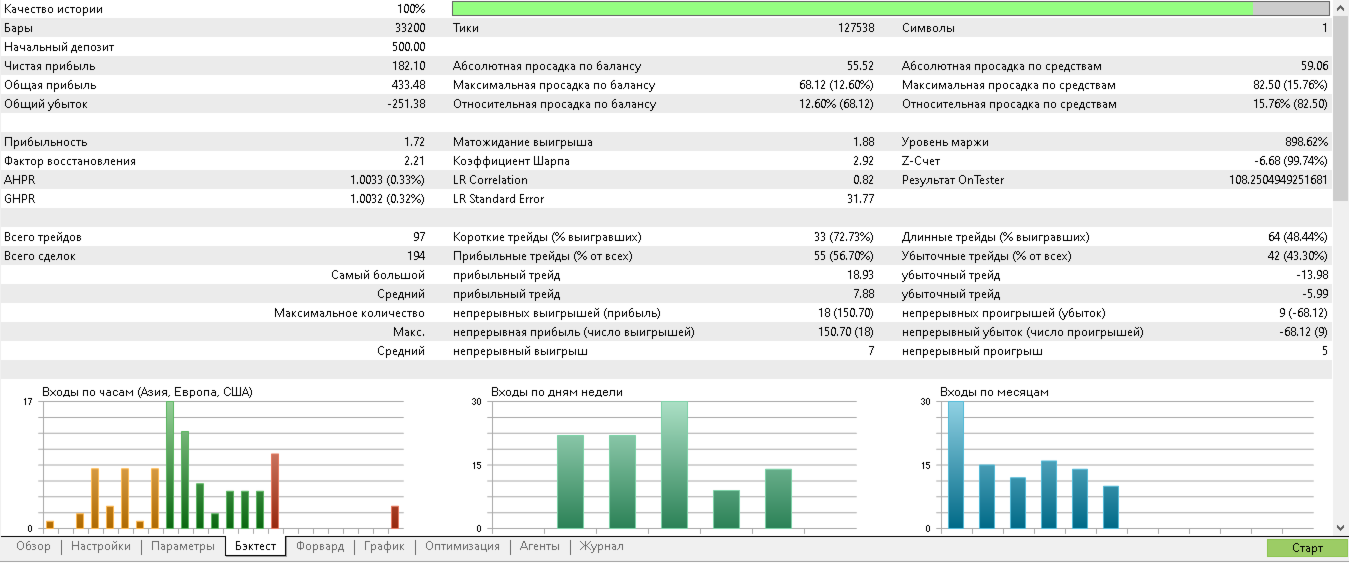Click the Матожидание выигрыша value 1.88
This screenshot has height=563, width=1349.
(864, 142)
